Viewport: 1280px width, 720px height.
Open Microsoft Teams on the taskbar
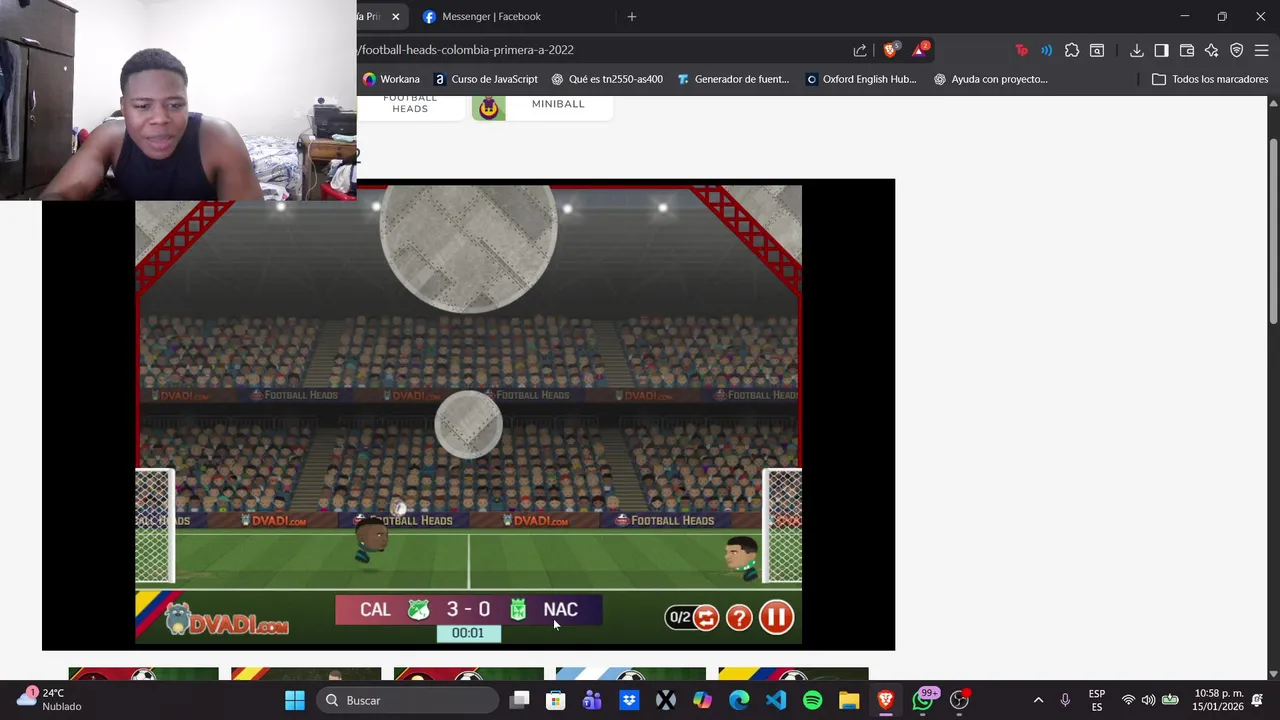point(592,700)
